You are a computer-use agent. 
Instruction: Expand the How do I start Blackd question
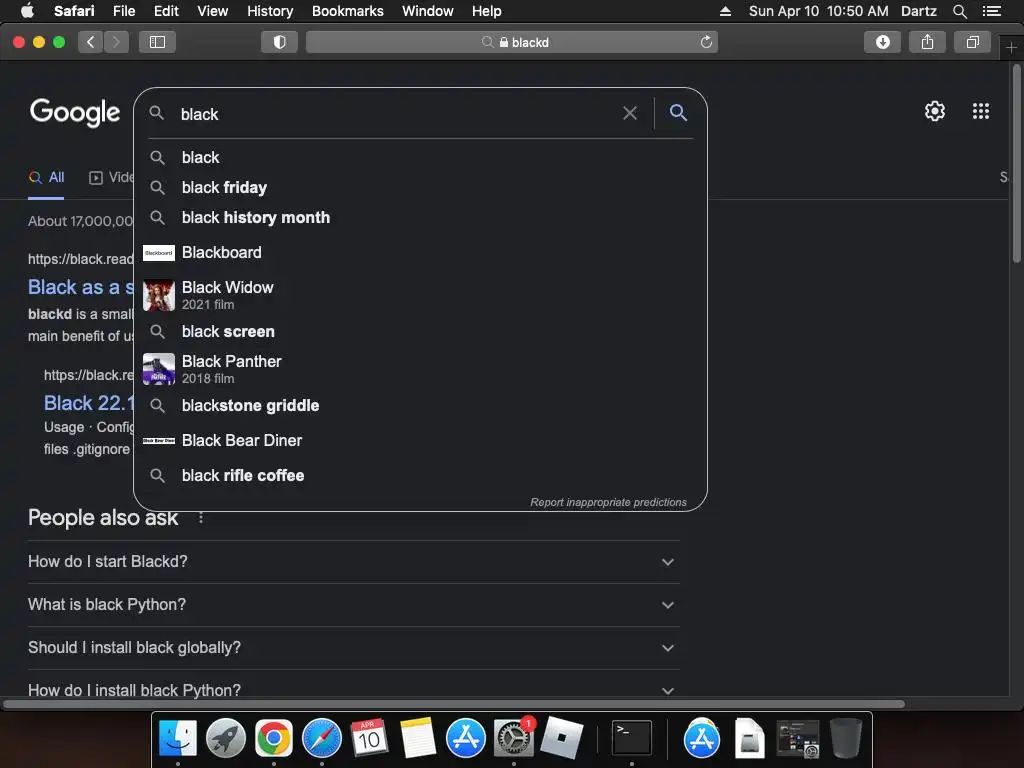(x=353, y=562)
